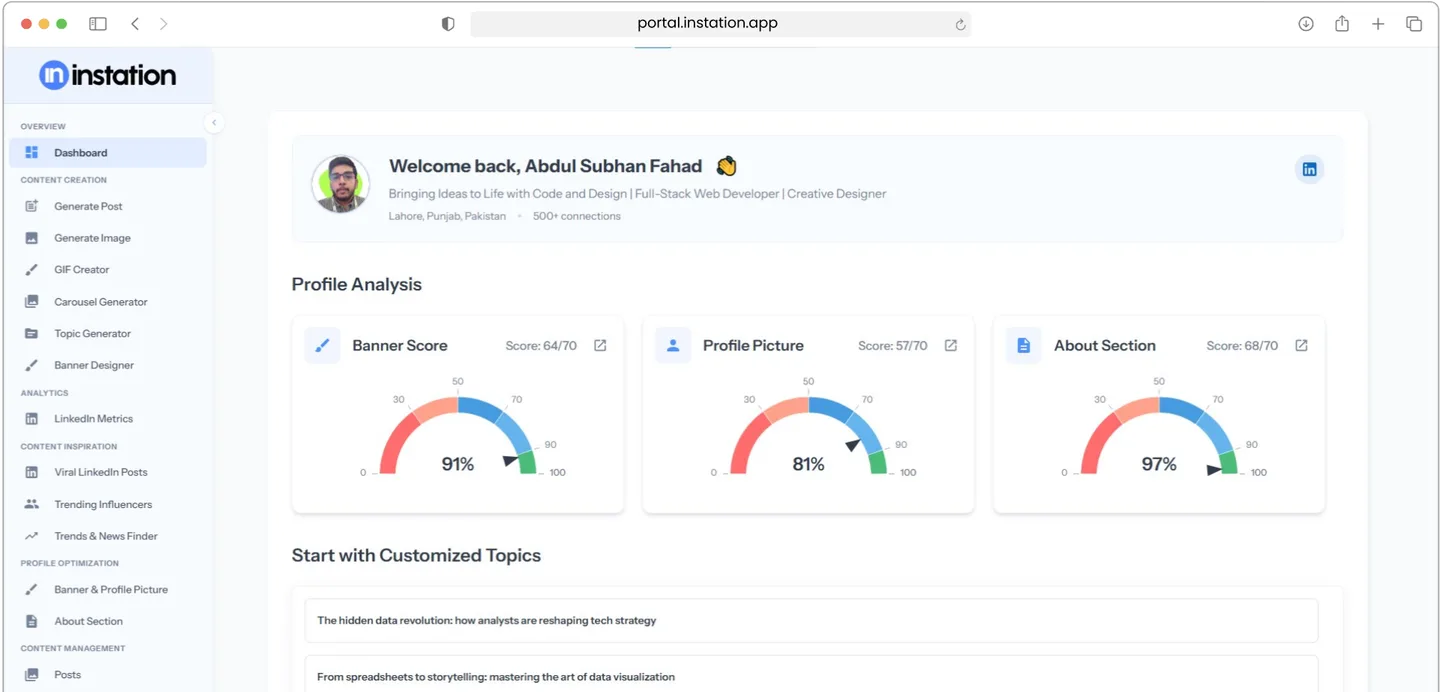Click the Topic Generator folder icon
Image resolution: width=1440 pixels, height=692 pixels.
(32, 334)
